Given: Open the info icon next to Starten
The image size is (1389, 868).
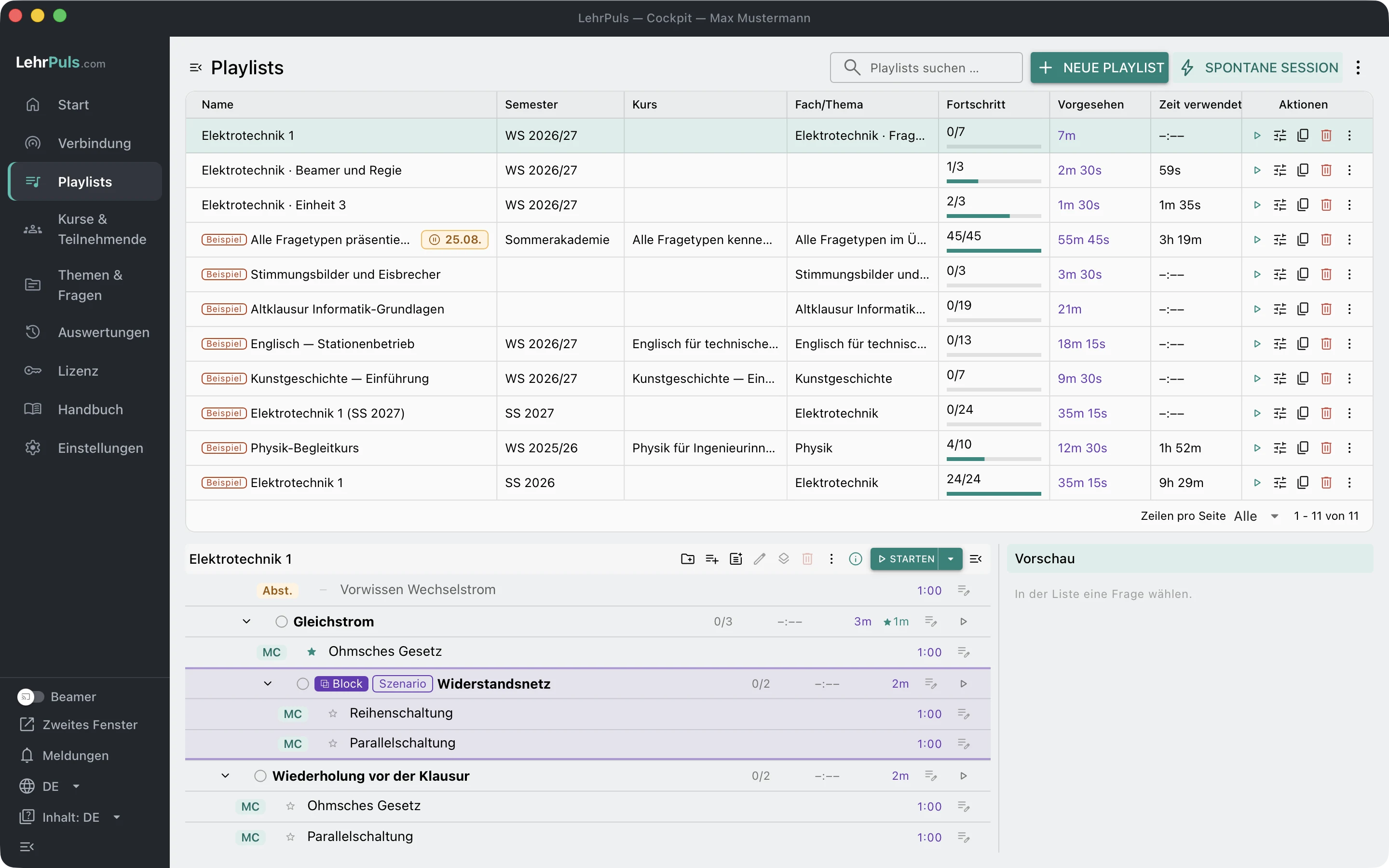Looking at the screenshot, I should (855, 558).
